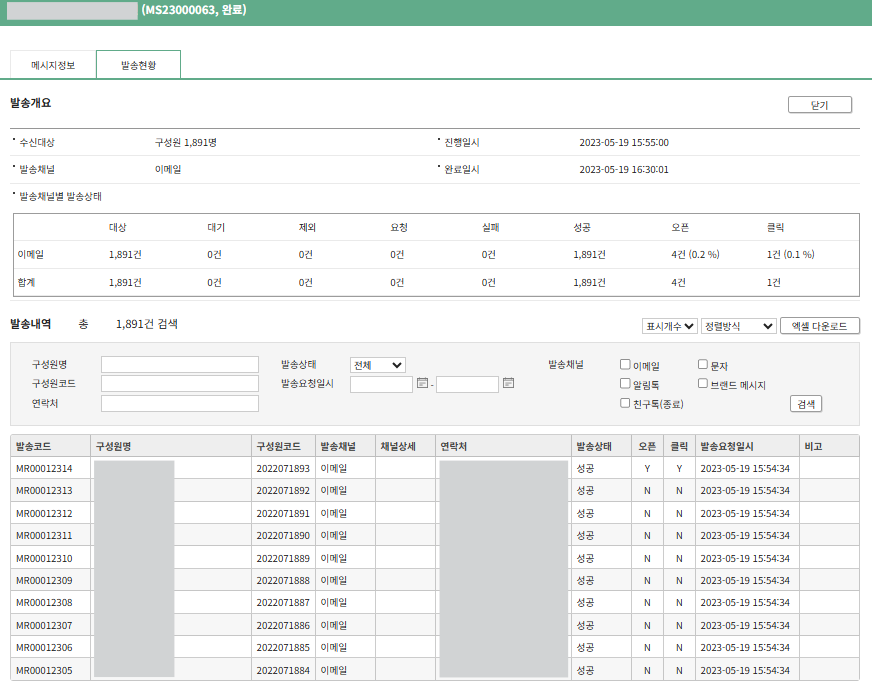The width and height of the screenshot is (877, 688).
Task: Click the 닫기 button
Action: [819, 105]
